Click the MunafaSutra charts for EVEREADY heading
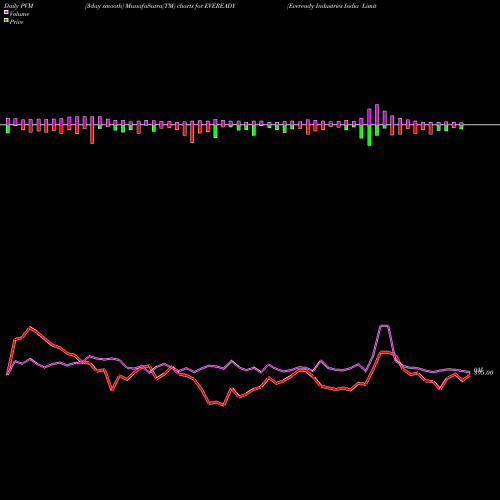 coord(160,6)
